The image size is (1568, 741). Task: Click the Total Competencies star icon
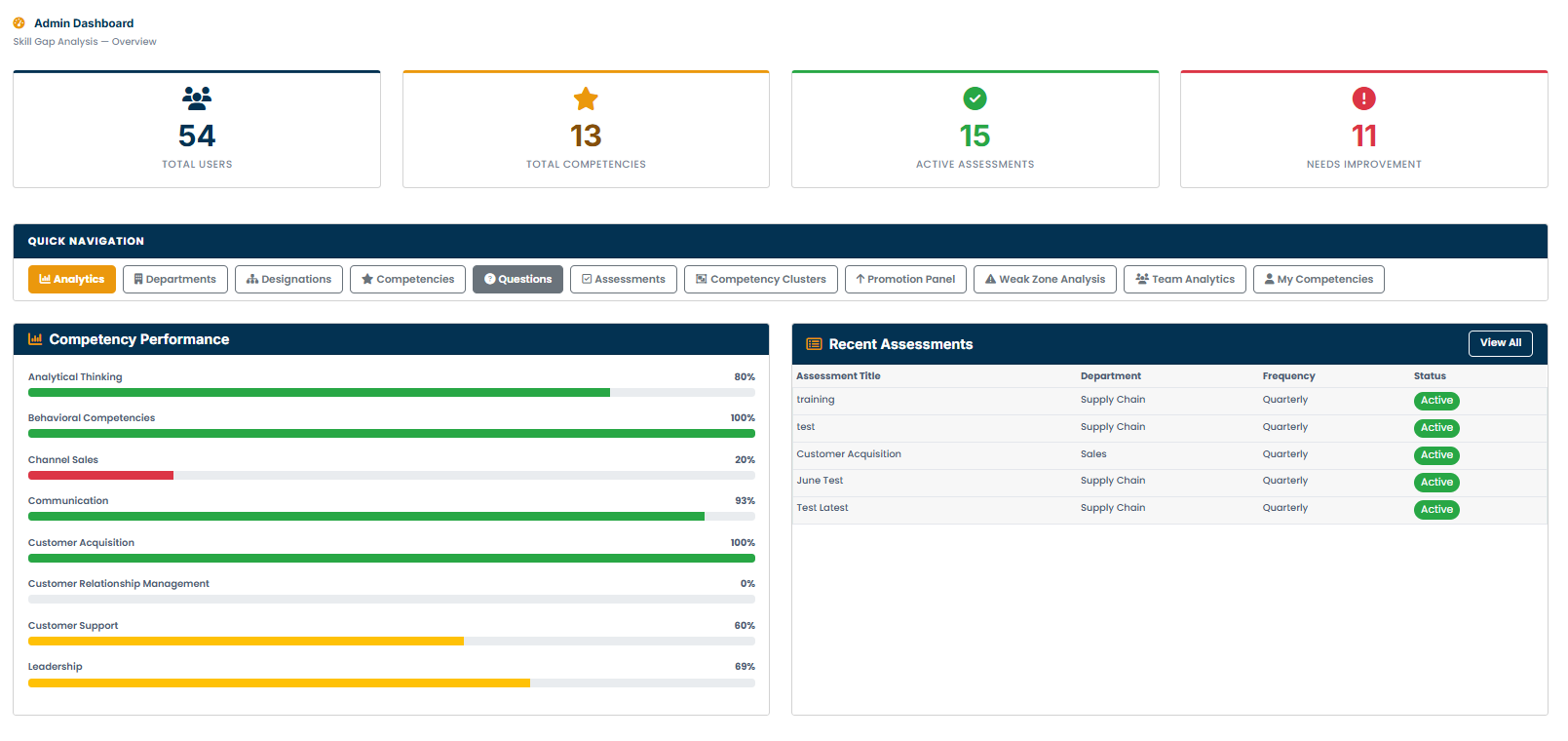(586, 98)
